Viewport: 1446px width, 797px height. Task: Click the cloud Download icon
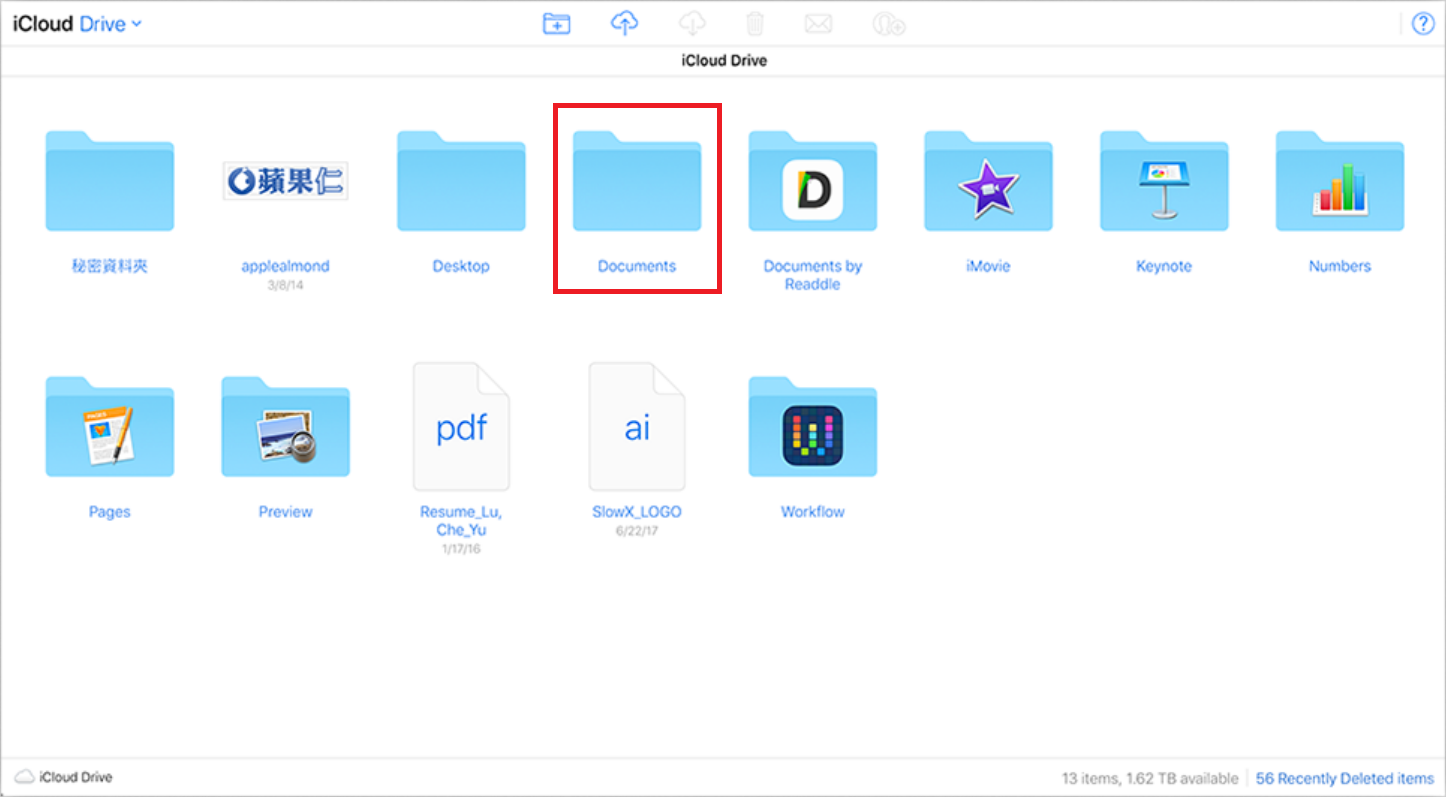(692, 24)
